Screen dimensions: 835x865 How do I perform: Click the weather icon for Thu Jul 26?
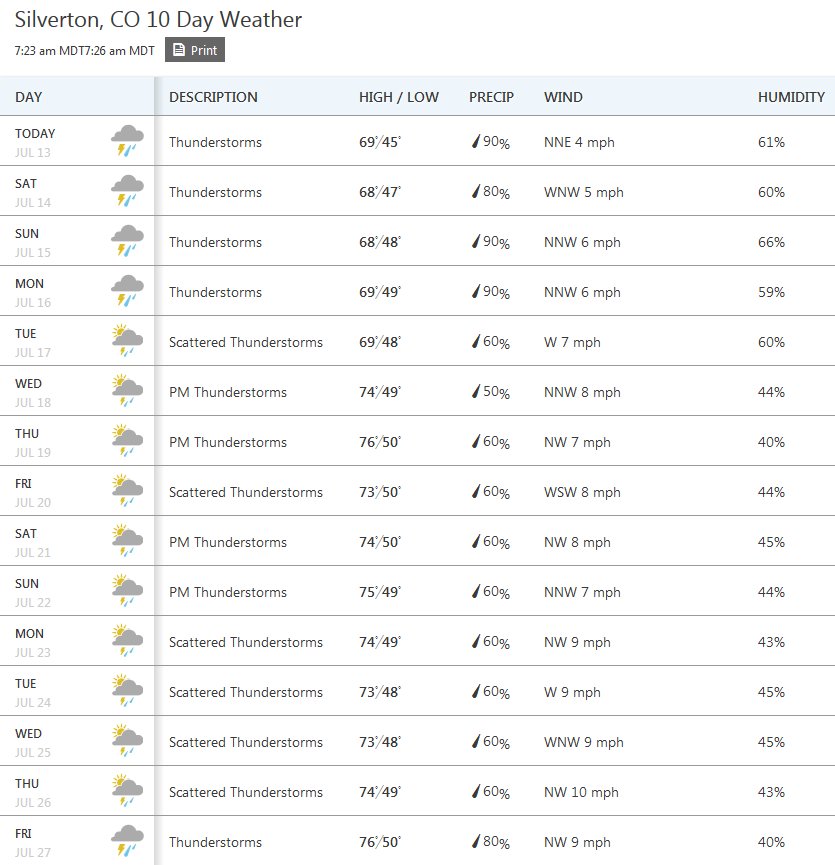tap(127, 791)
